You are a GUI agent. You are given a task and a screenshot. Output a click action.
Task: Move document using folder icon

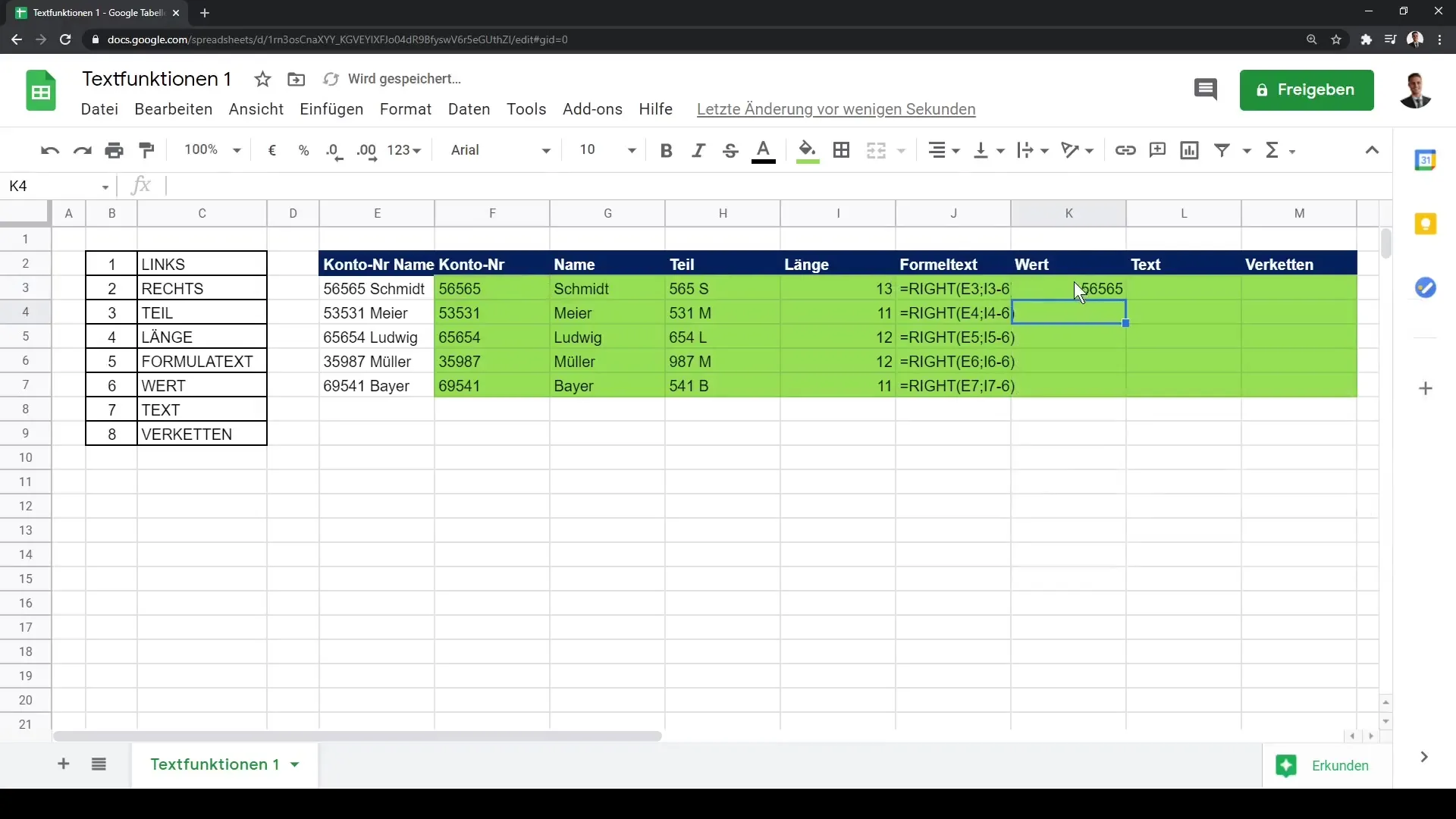pyautogui.click(x=297, y=79)
